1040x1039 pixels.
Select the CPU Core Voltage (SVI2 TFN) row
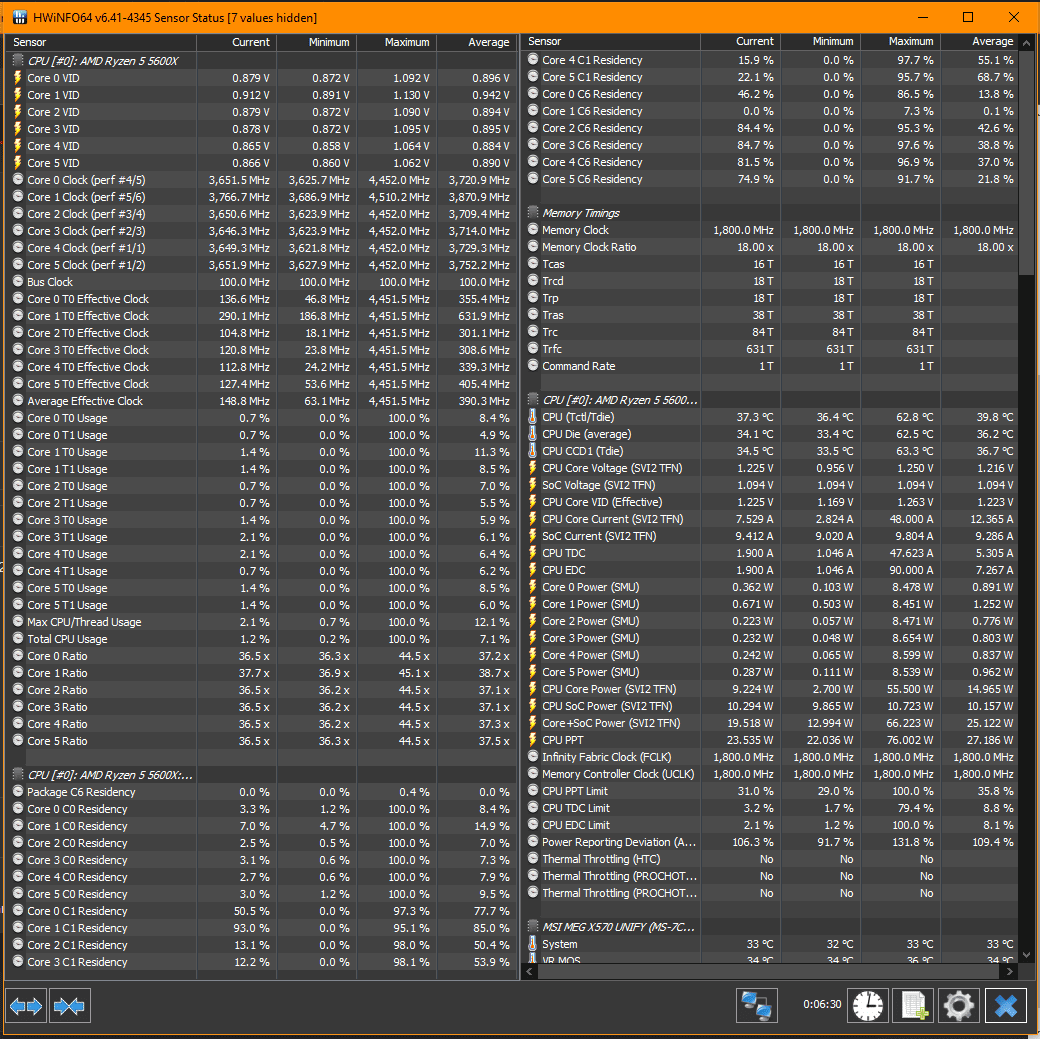click(770, 468)
